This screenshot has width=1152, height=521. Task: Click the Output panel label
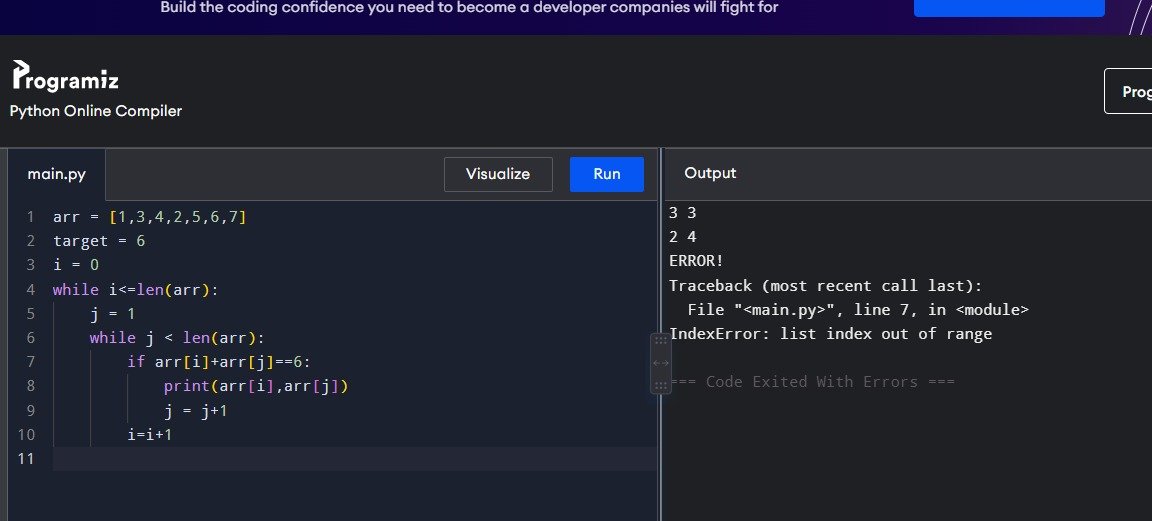tap(710, 173)
